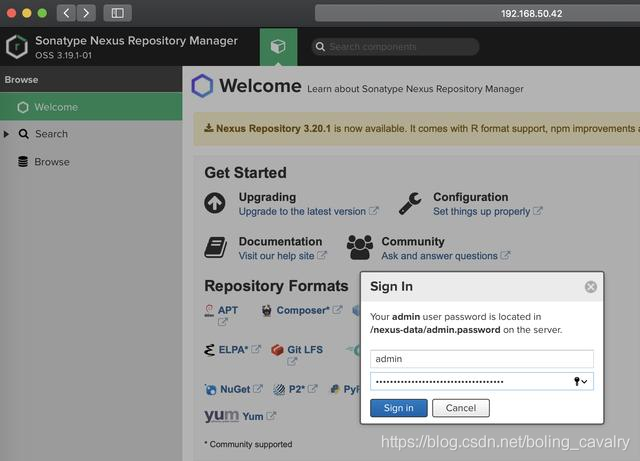This screenshot has height=461, width=640.
Task: Click the ELPA logo icon
Action: [209, 350]
